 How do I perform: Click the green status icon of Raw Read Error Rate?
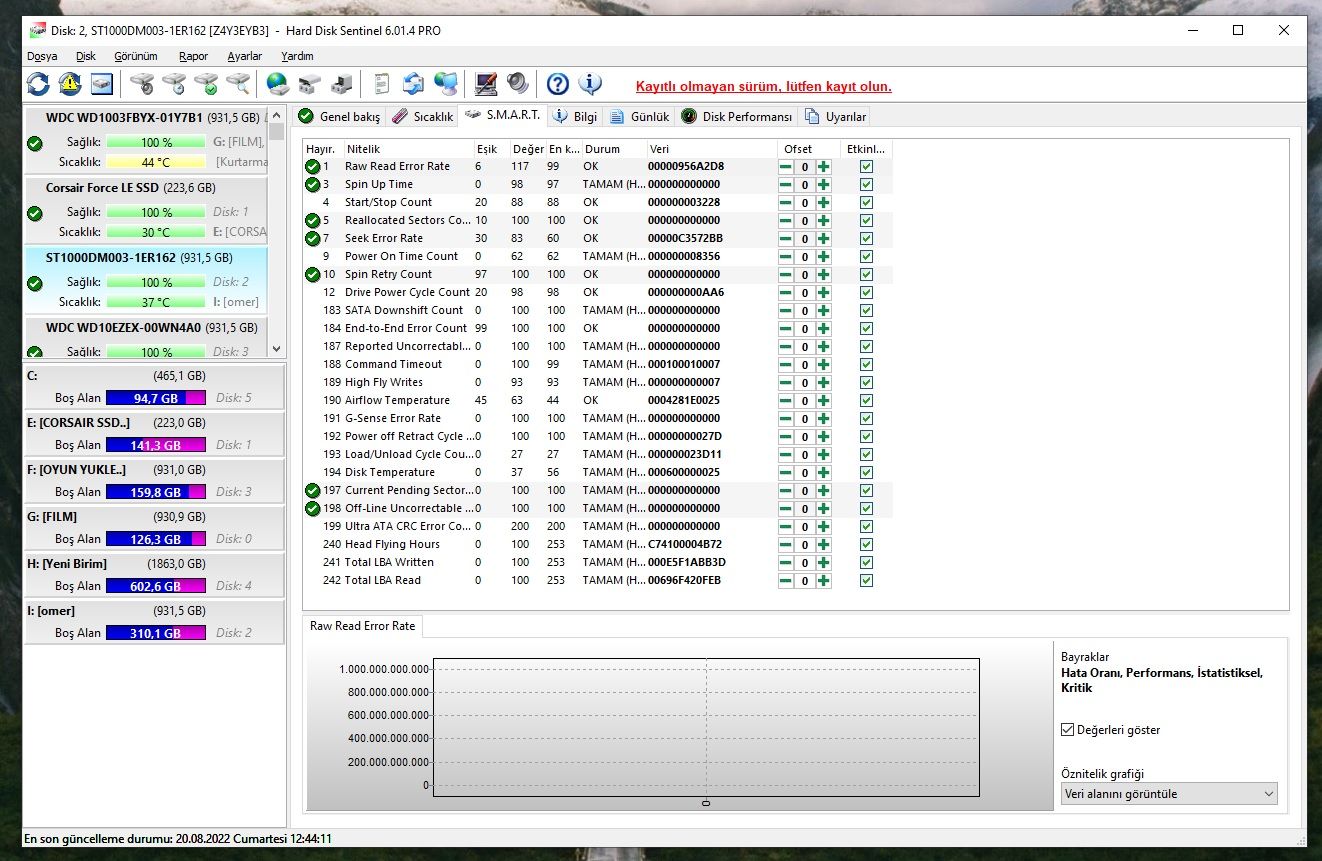pyautogui.click(x=313, y=167)
